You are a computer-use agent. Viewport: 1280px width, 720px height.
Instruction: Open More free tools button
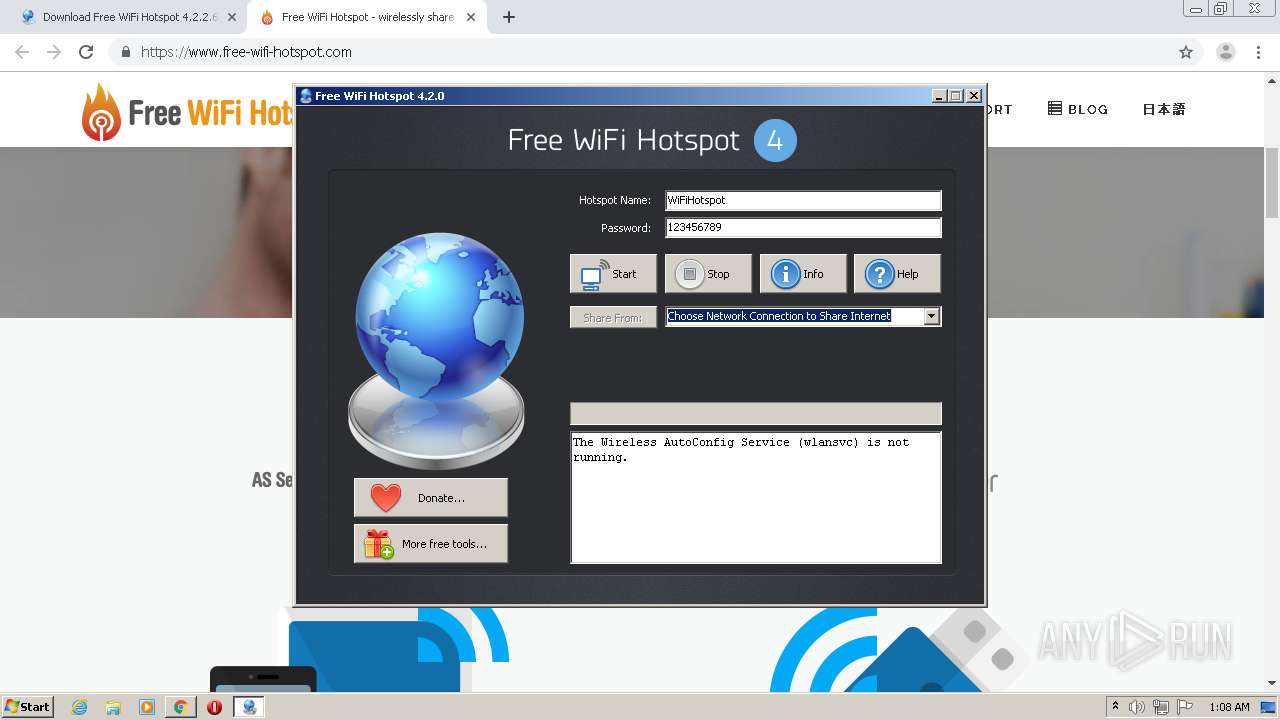430,544
